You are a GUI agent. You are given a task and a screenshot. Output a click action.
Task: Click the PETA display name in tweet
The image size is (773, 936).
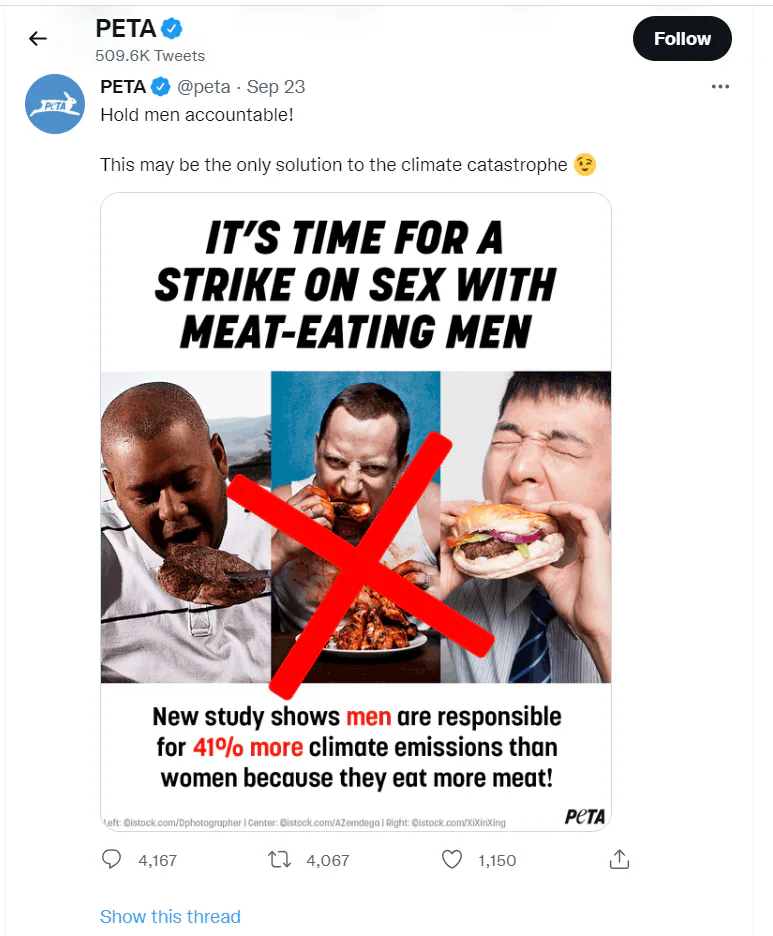tap(123, 87)
